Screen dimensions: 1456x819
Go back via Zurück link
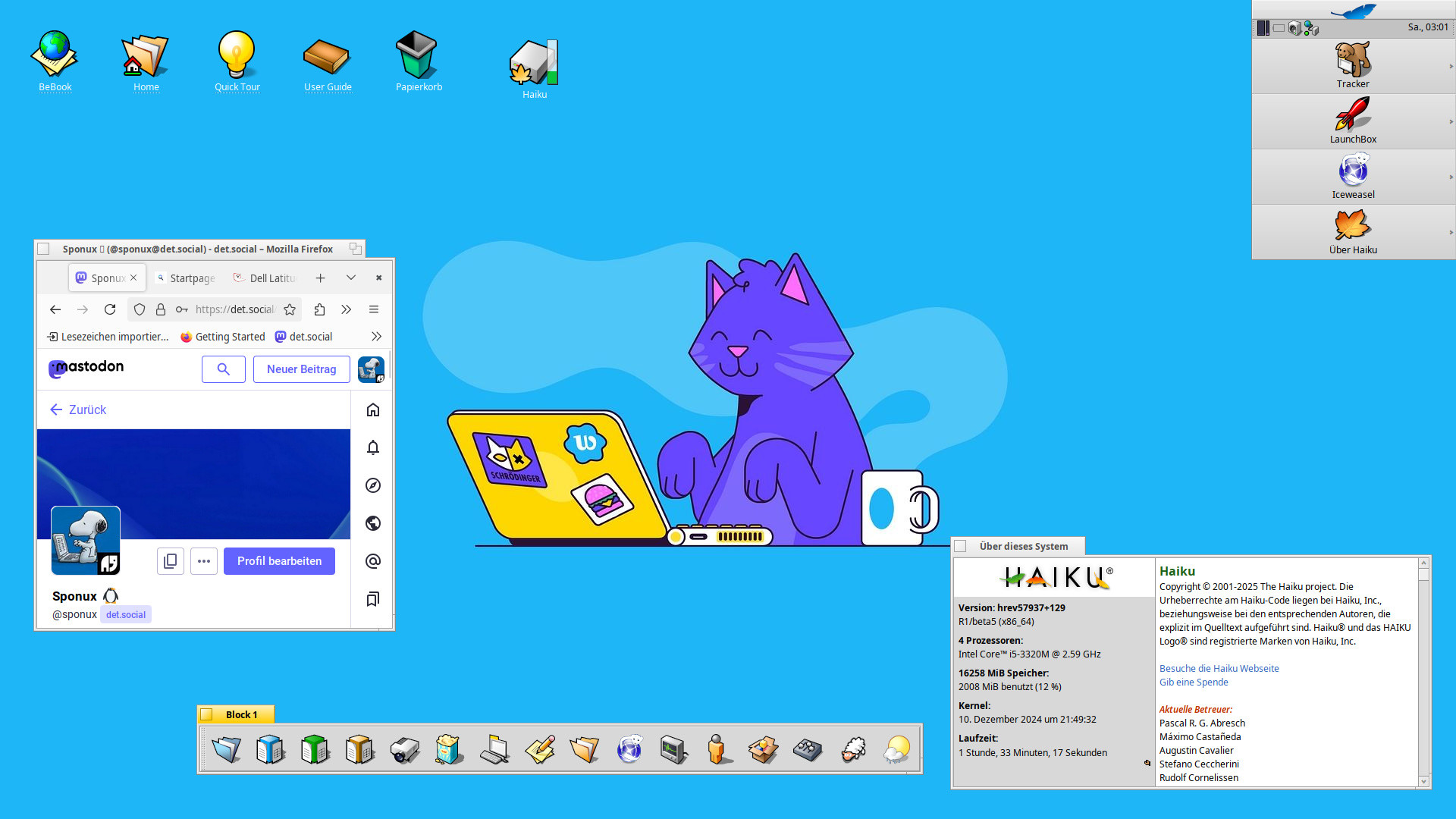pos(78,410)
